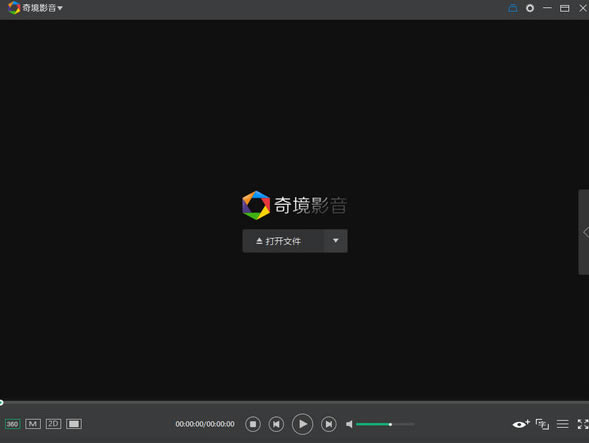The width and height of the screenshot is (589, 443).
Task: Enter fullscreen mode
Action: point(583,424)
